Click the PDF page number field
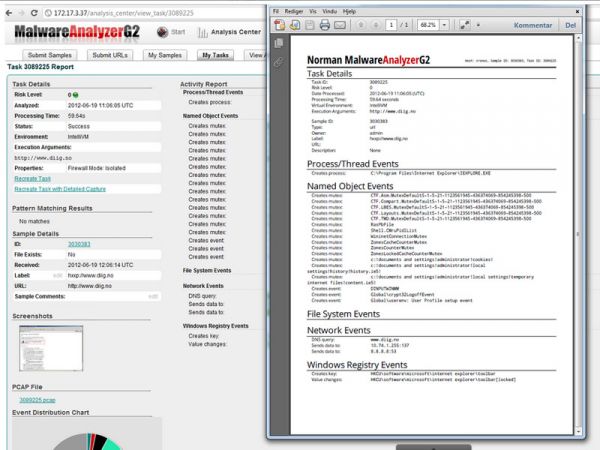The width and height of the screenshot is (600, 450). click(391, 25)
